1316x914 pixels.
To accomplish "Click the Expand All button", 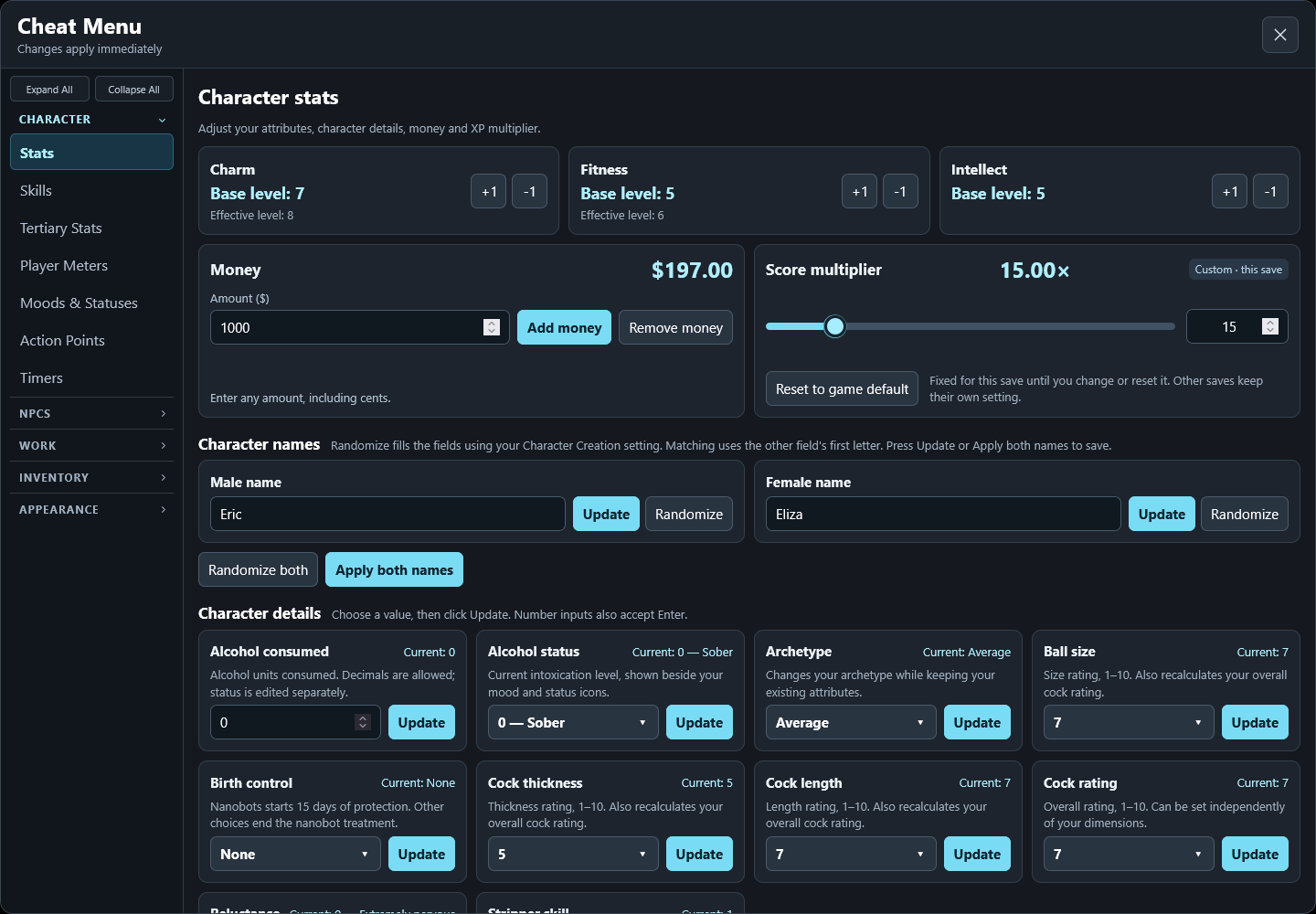I will (49, 90).
